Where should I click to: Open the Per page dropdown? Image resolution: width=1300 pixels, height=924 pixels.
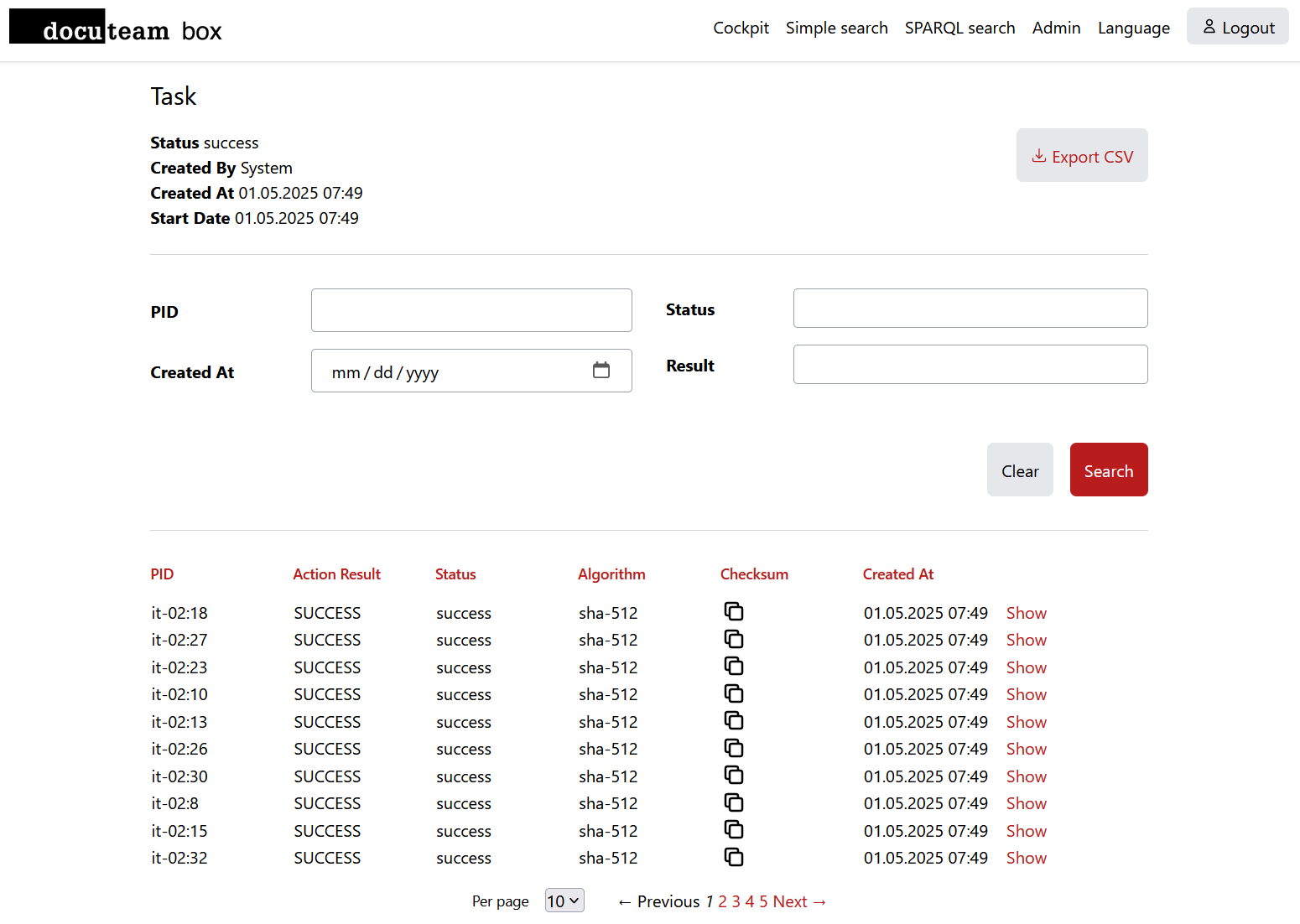coord(564,901)
